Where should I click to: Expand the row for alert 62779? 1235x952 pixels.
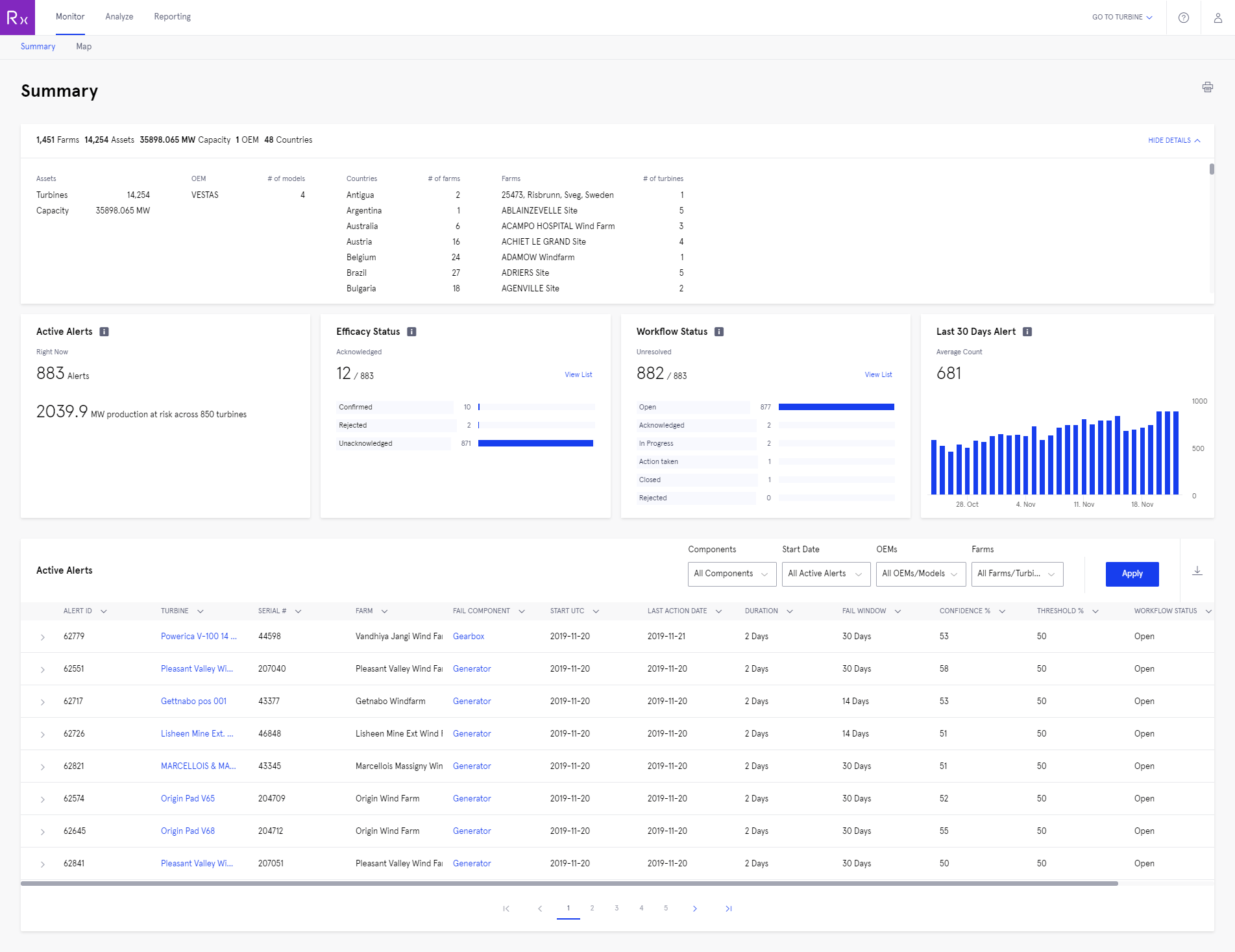43,636
